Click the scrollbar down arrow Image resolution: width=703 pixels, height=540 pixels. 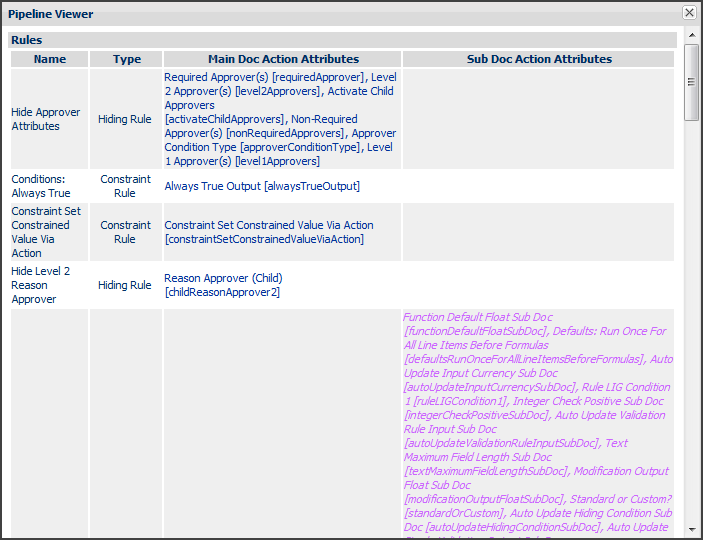[692, 529]
